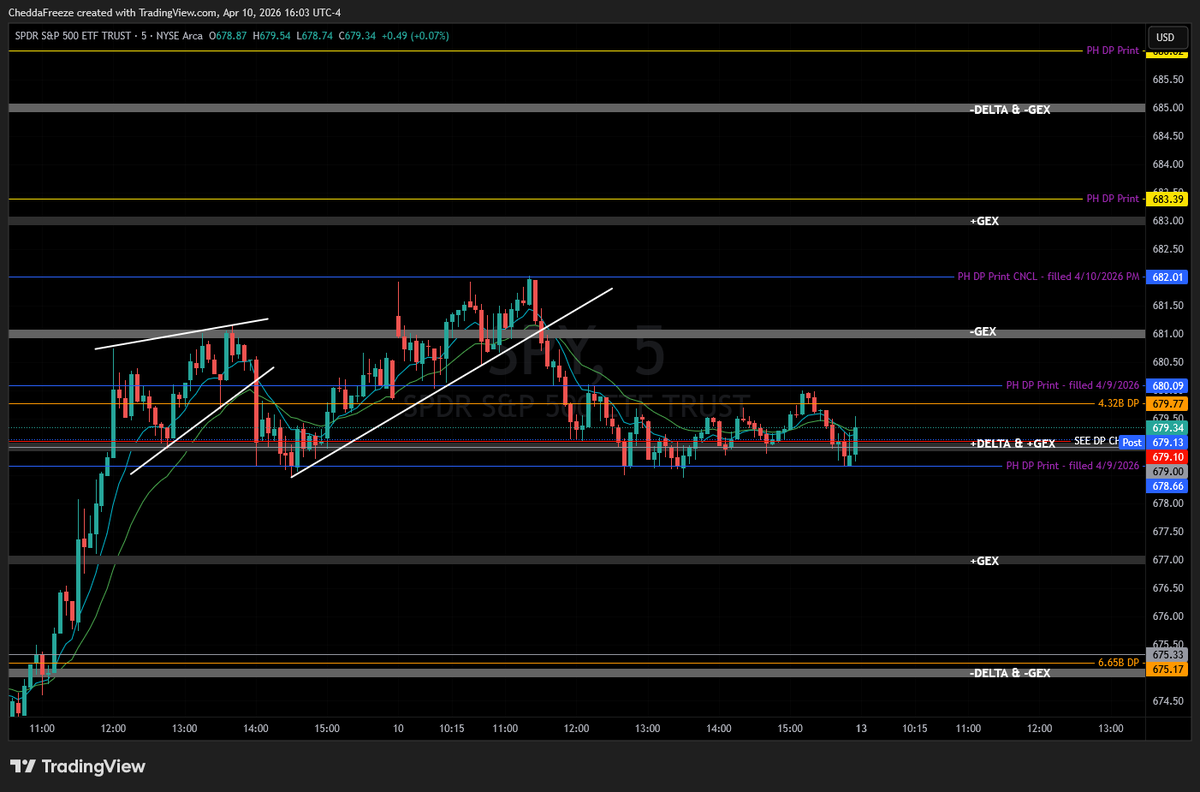Click the date label 13 on the time axis

861,729
